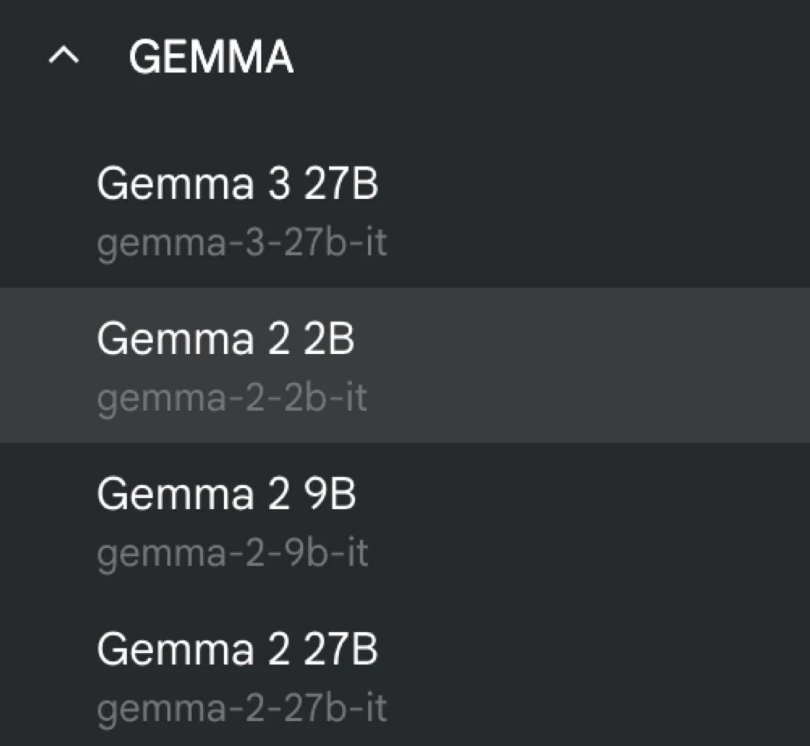The height and width of the screenshot is (746, 810).
Task: Select the gemma-2-9b-it identifier
Action: pyautogui.click(x=233, y=554)
